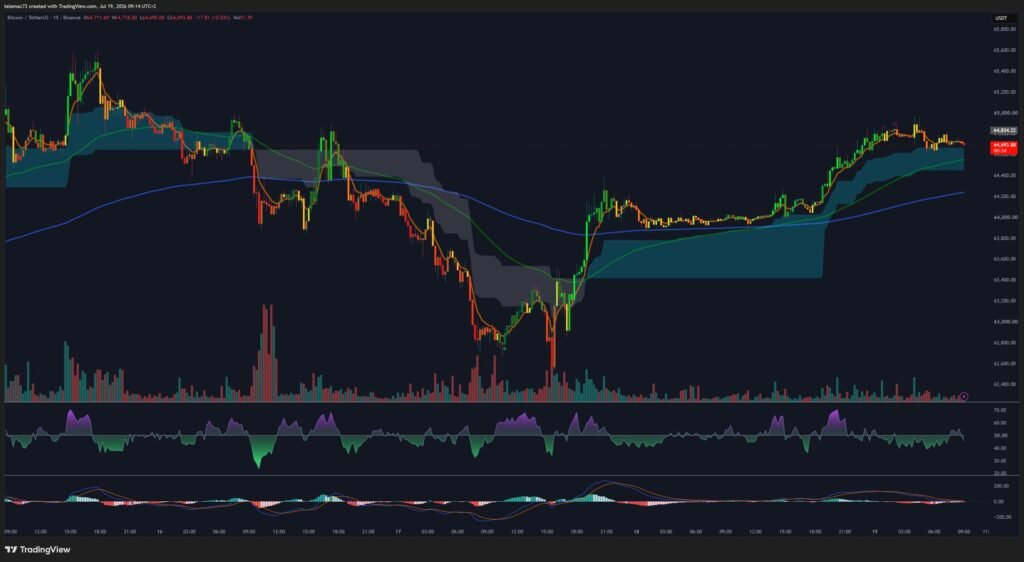Click the 63,400.00 price axis label
Screen dimensions: 1024x562
[x=1004, y=279]
